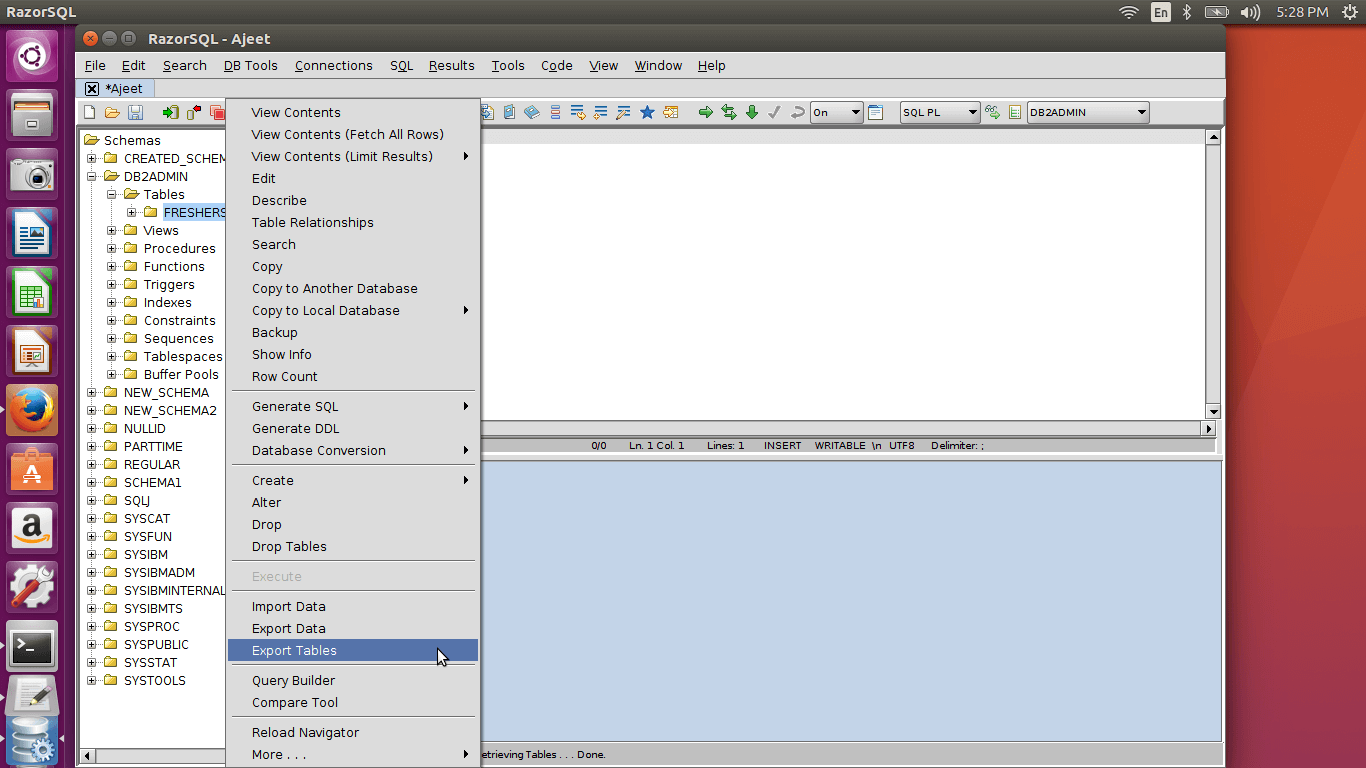Expand the Procedures folder node

tap(112, 248)
